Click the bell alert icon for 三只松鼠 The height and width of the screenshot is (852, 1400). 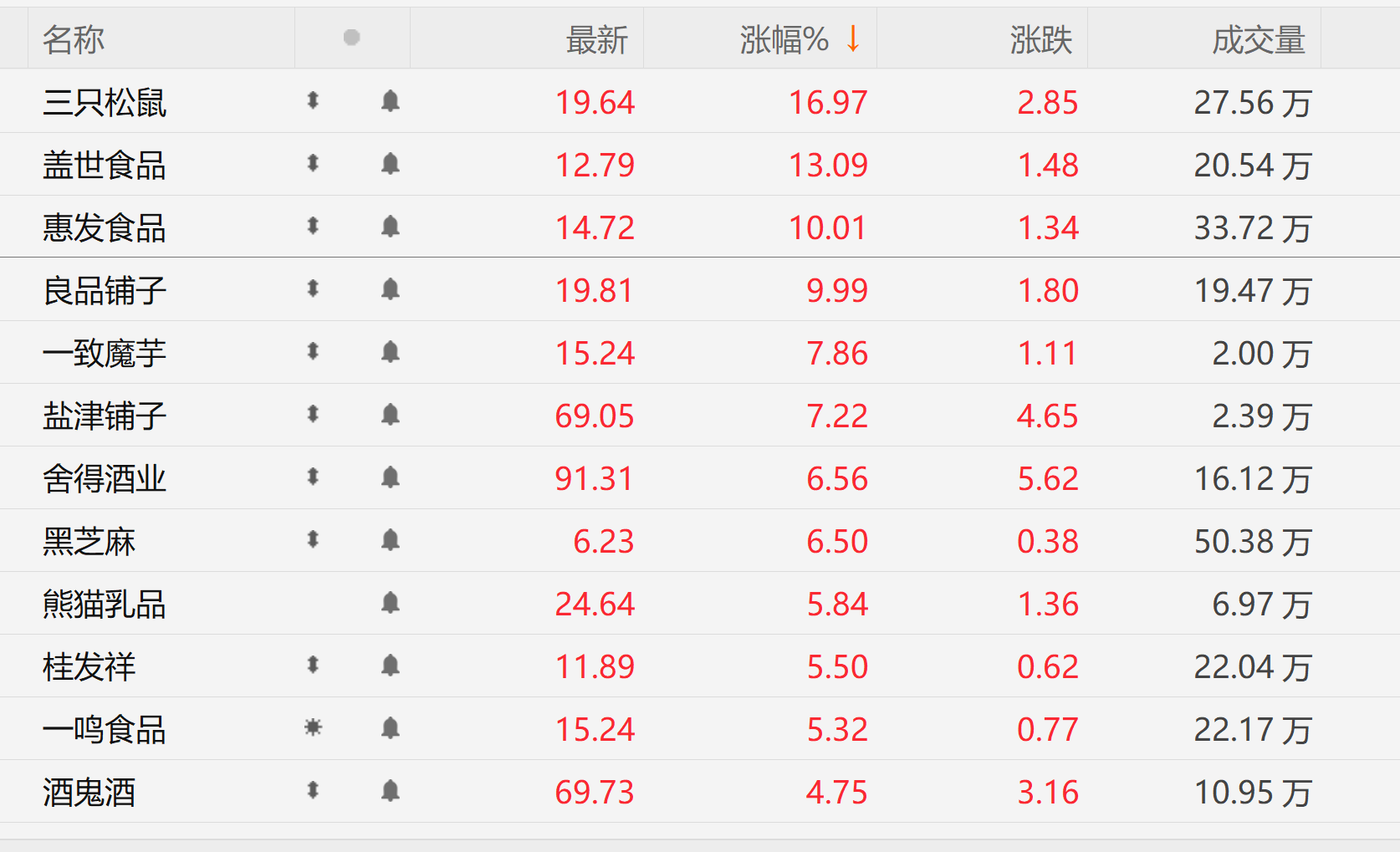click(390, 101)
